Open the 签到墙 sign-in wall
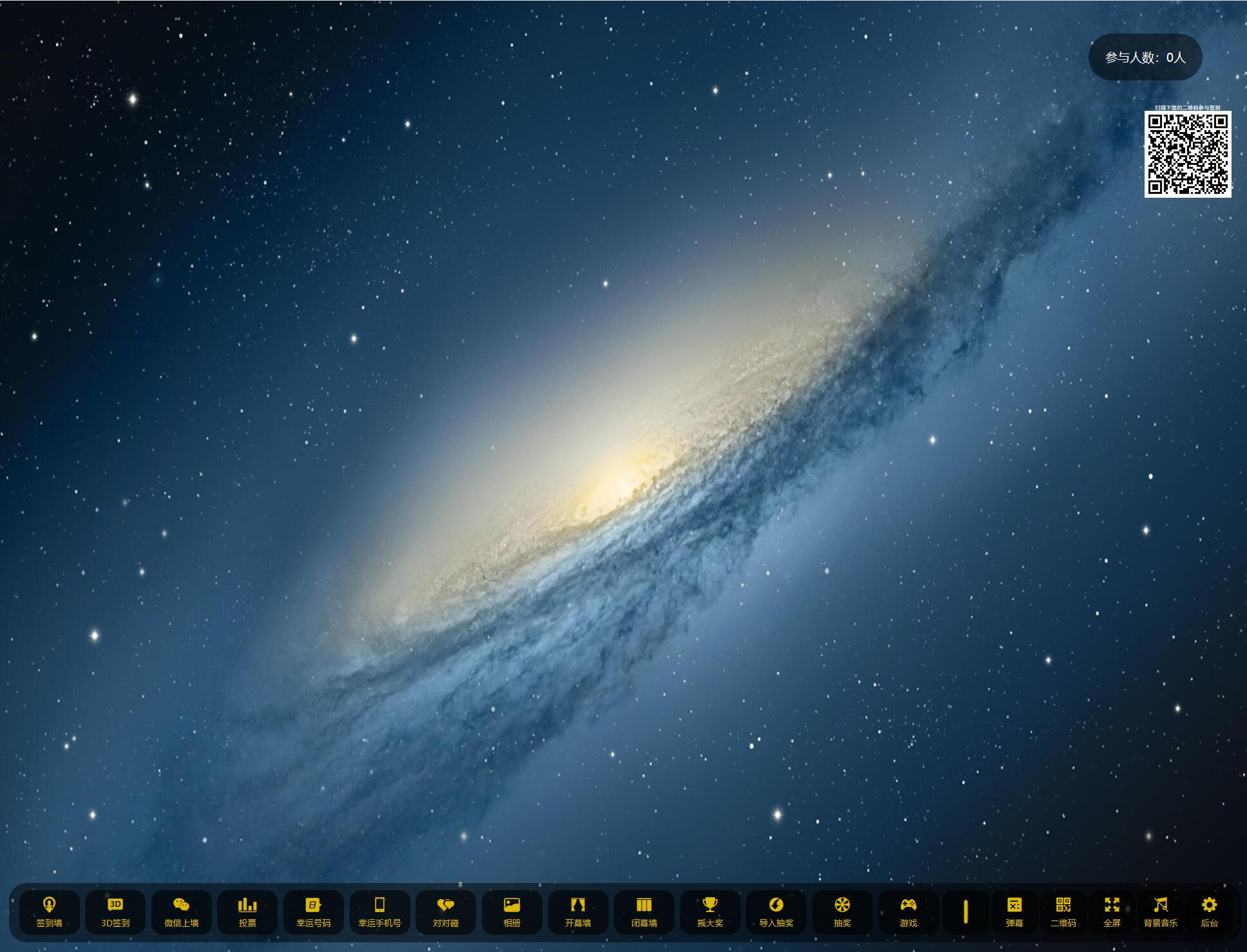1247x952 pixels. [50, 912]
